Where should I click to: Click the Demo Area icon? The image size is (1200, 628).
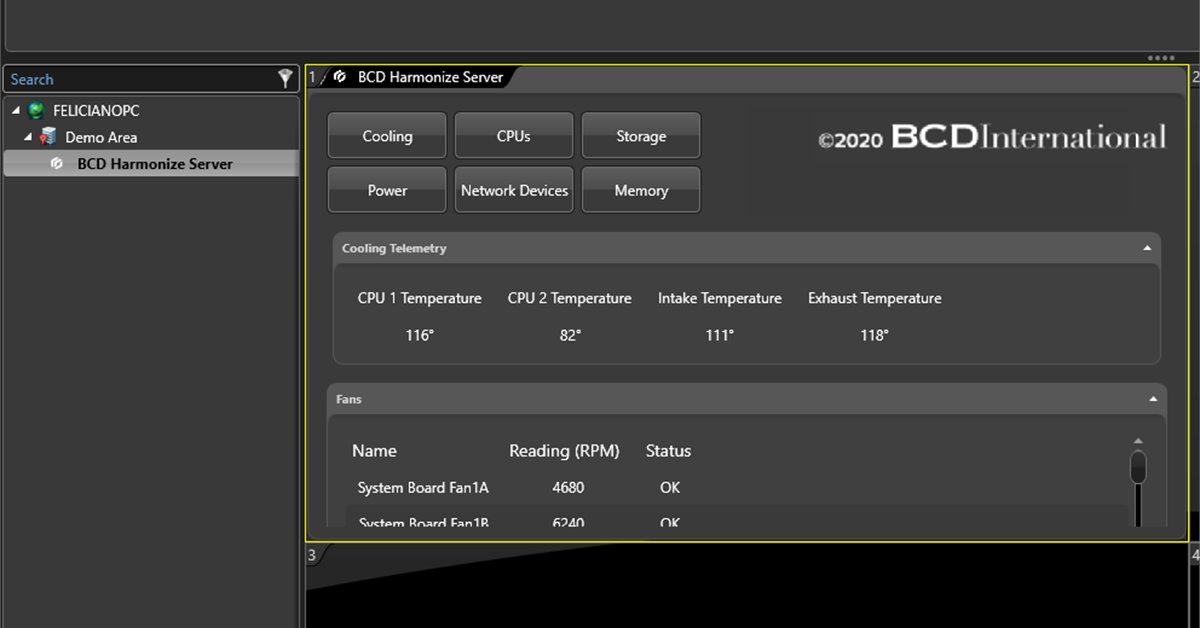coord(48,137)
